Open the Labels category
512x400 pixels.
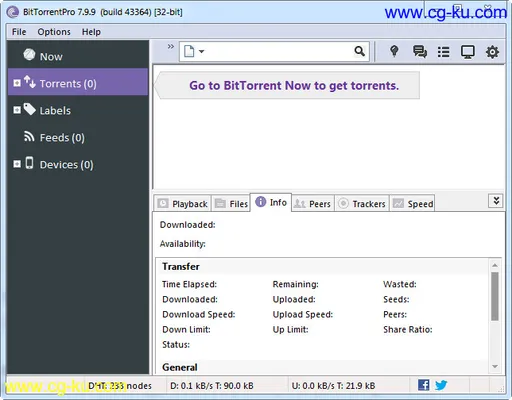pos(55,110)
